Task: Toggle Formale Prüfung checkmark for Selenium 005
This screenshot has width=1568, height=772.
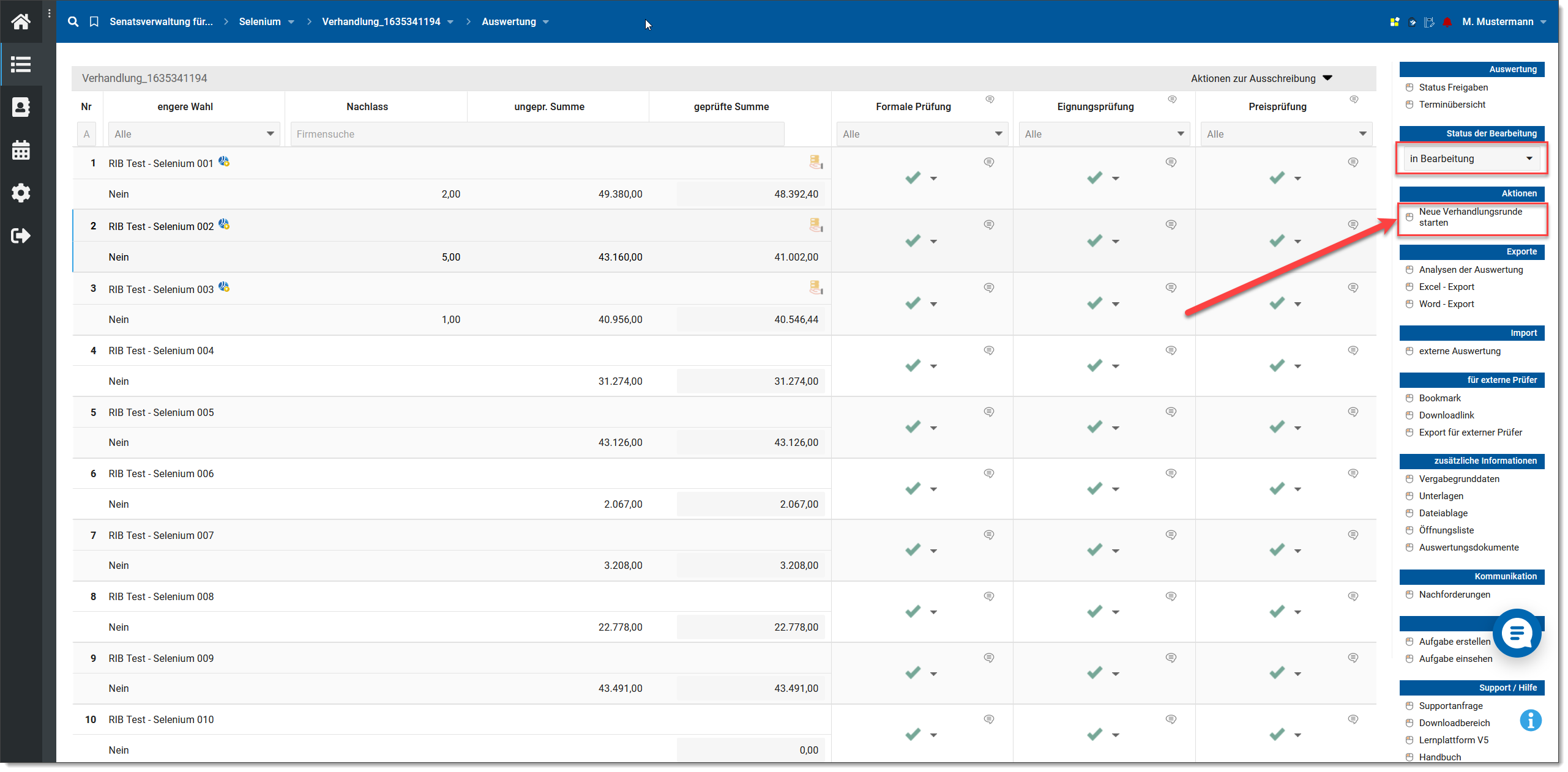Action: [913, 427]
